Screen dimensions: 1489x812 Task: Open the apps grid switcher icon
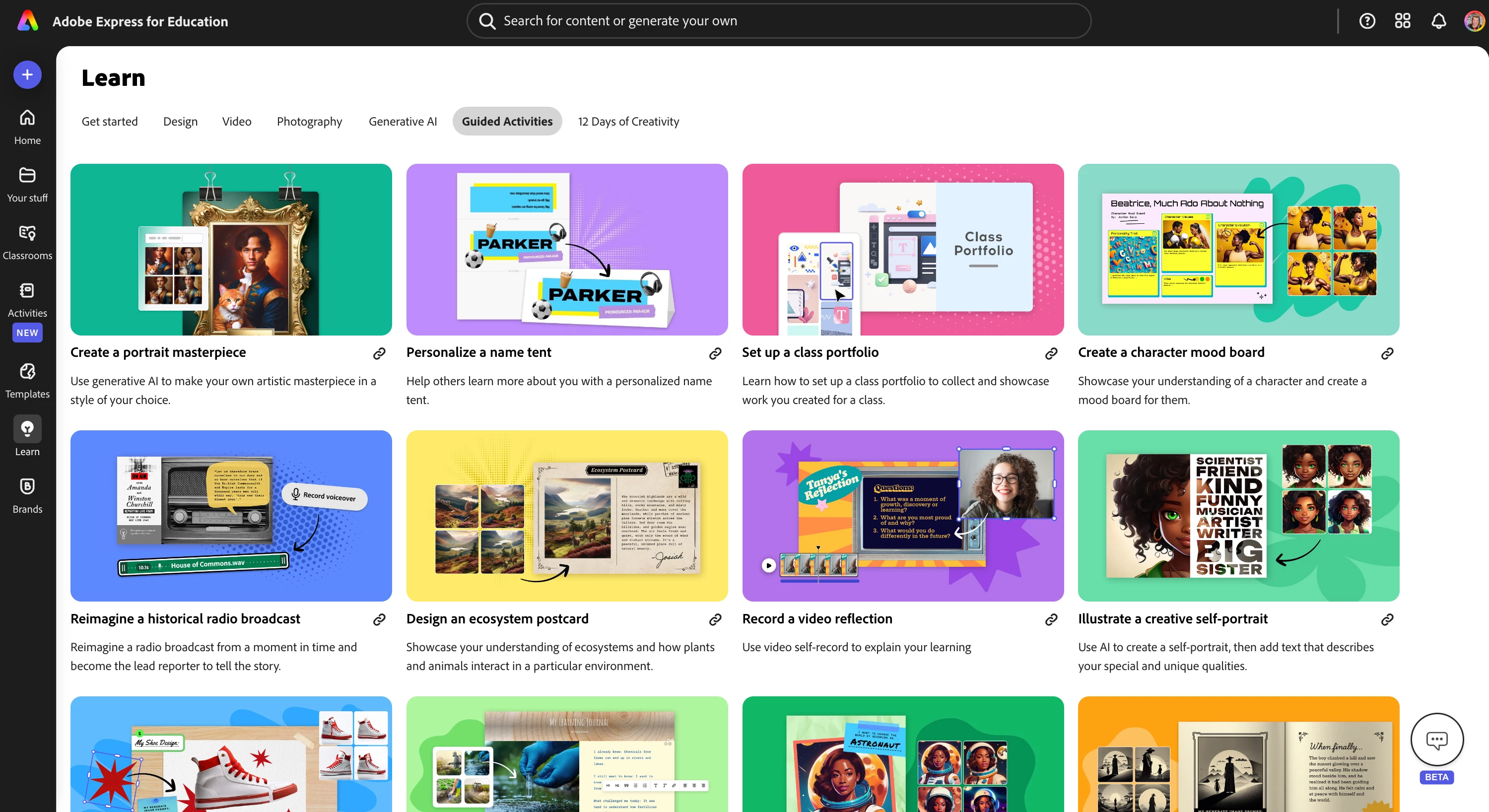1402,21
